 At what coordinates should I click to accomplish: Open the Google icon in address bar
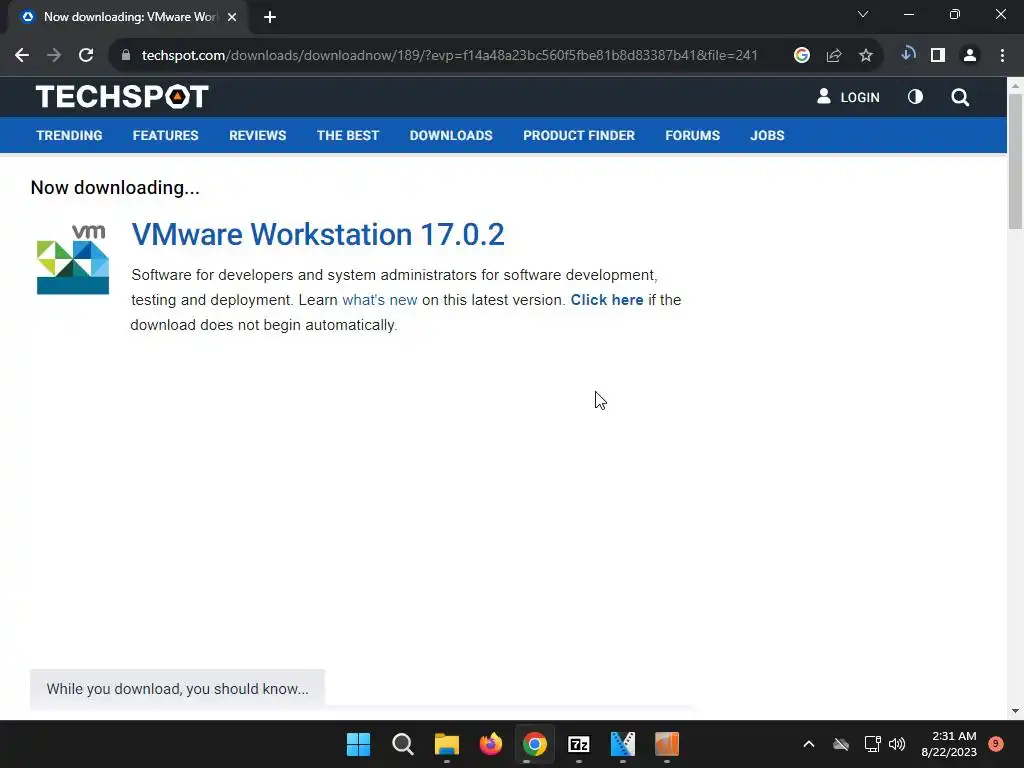802,56
